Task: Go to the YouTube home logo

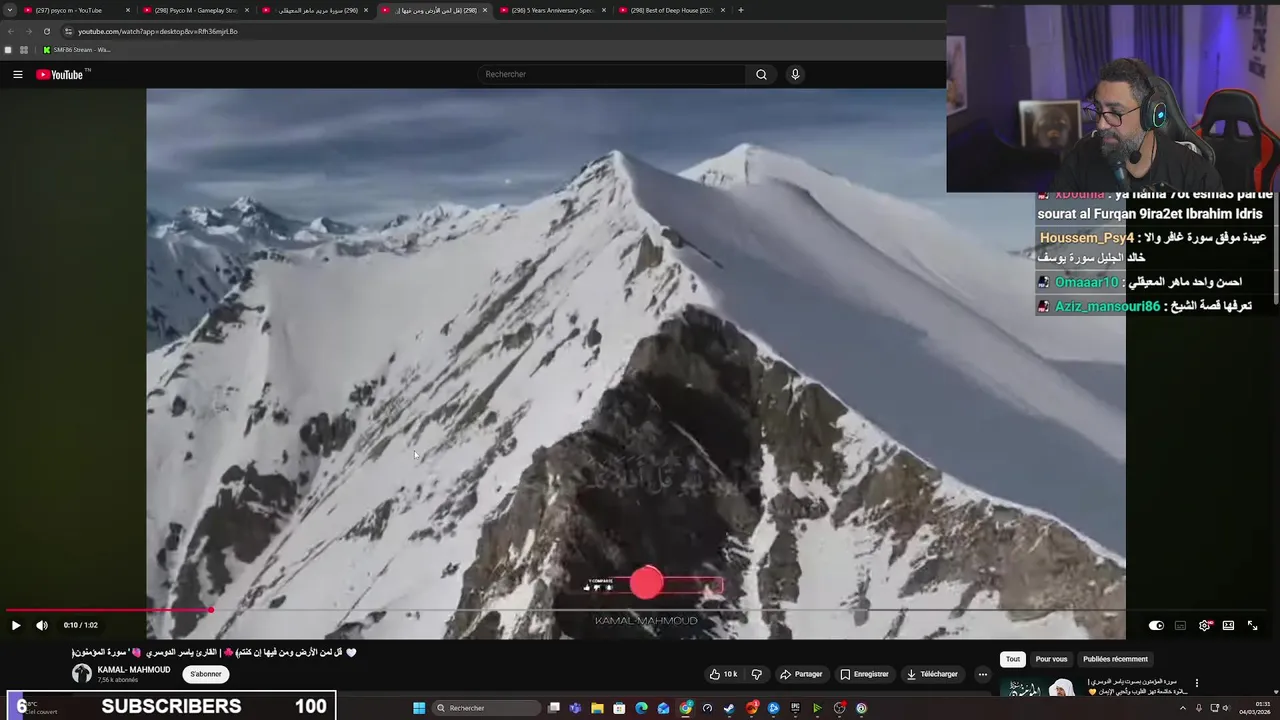Action: click(x=62, y=74)
